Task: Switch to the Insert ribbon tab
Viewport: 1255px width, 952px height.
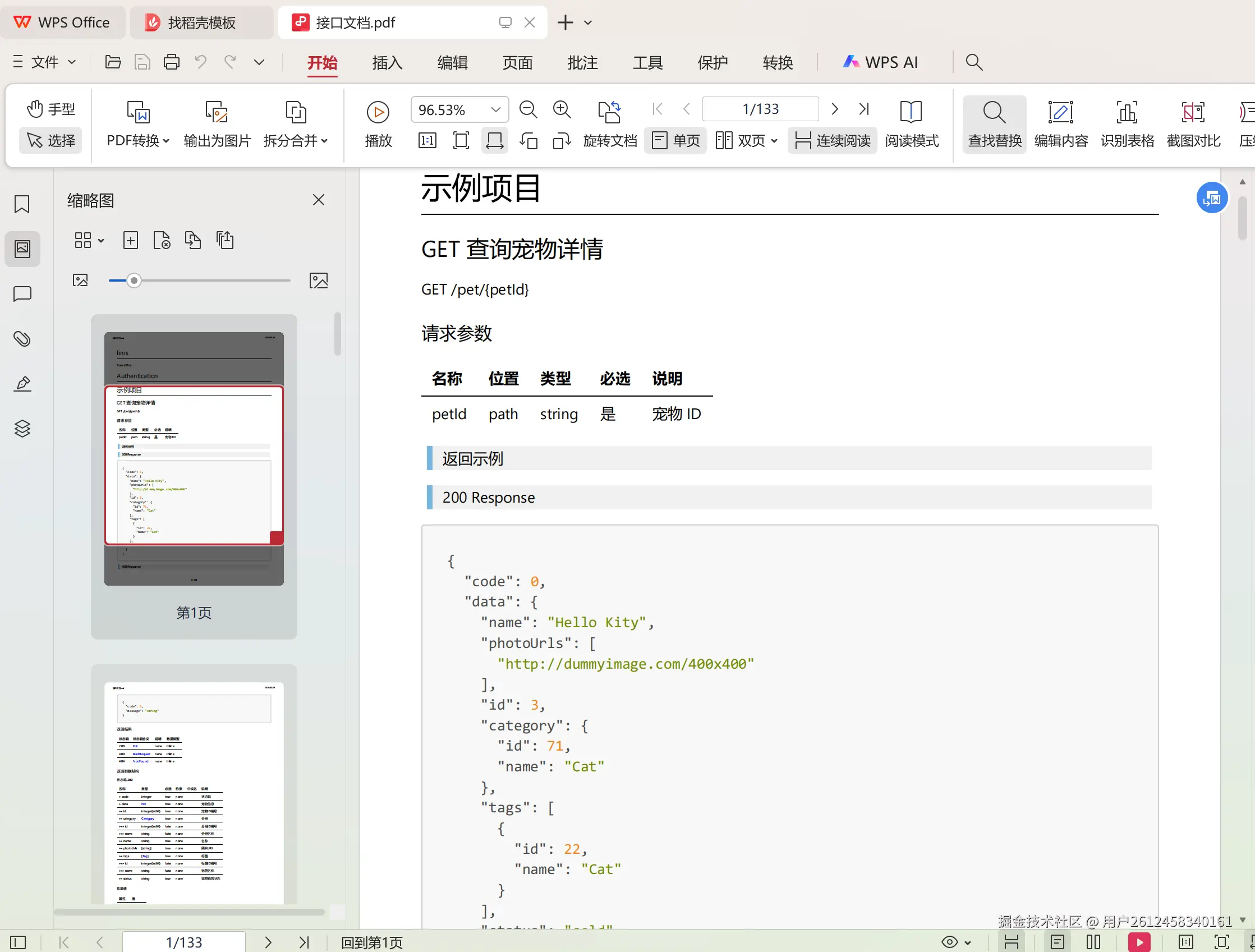Action: [x=387, y=62]
